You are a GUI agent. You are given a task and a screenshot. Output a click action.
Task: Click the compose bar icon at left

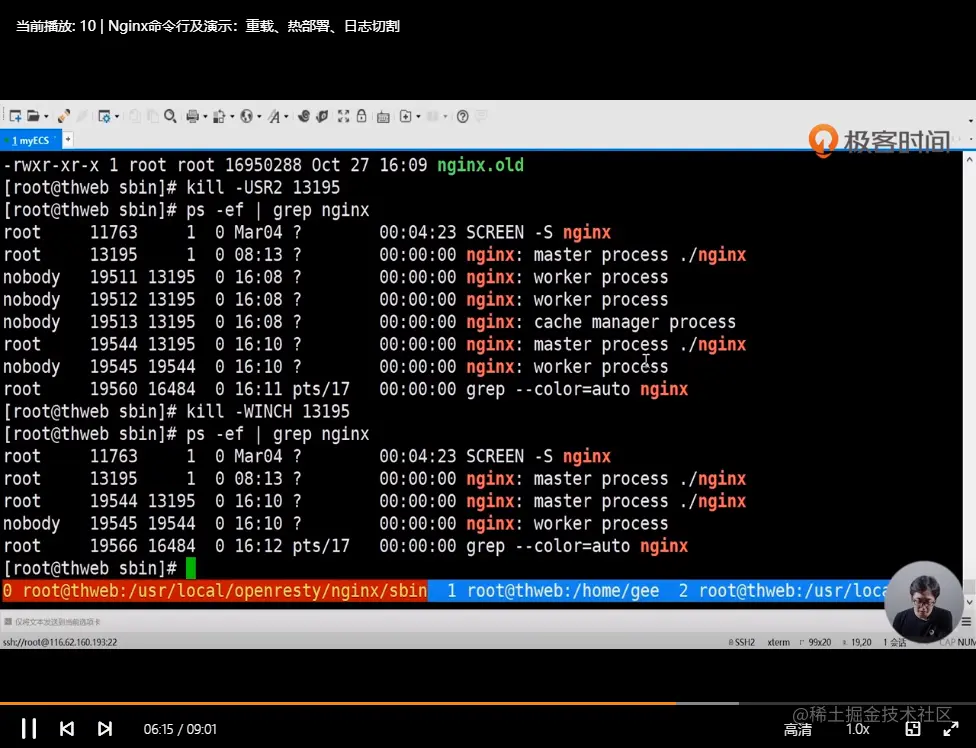coord(7,622)
